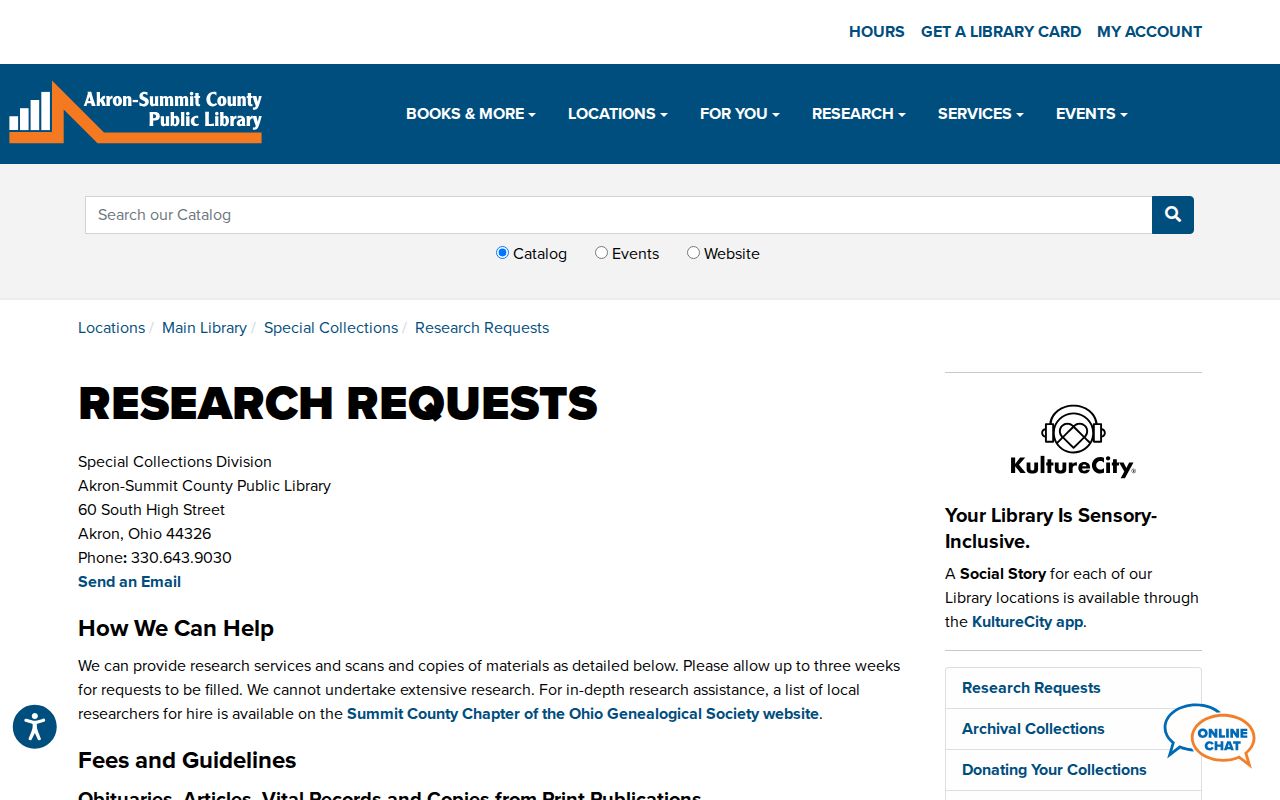Expand the Books & More dropdown menu

tap(471, 114)
